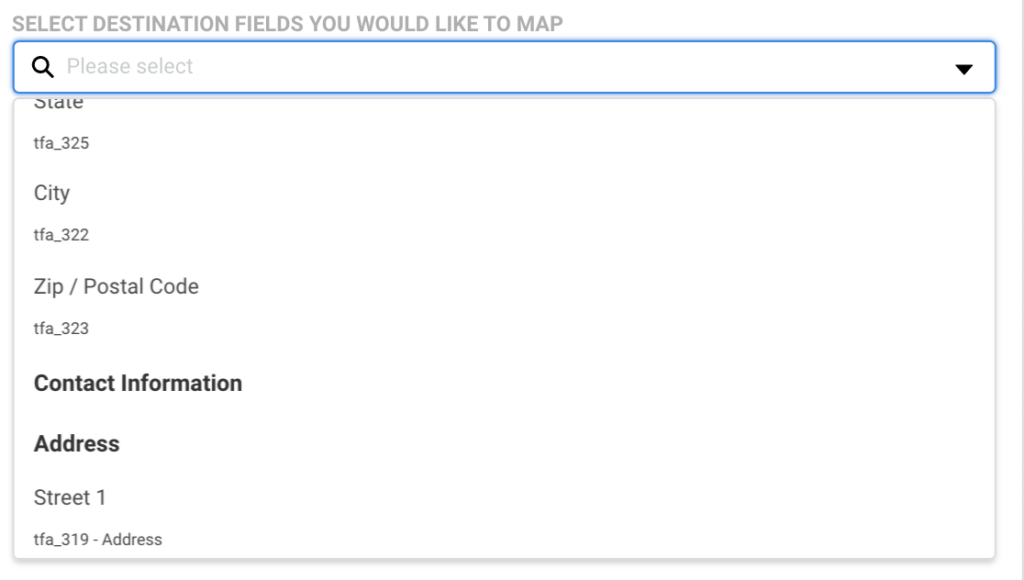Click the tfa_319 - Address sublabel
This screenshot has height=580, width=1024.
pyautogui.click(x=98, y=540)
